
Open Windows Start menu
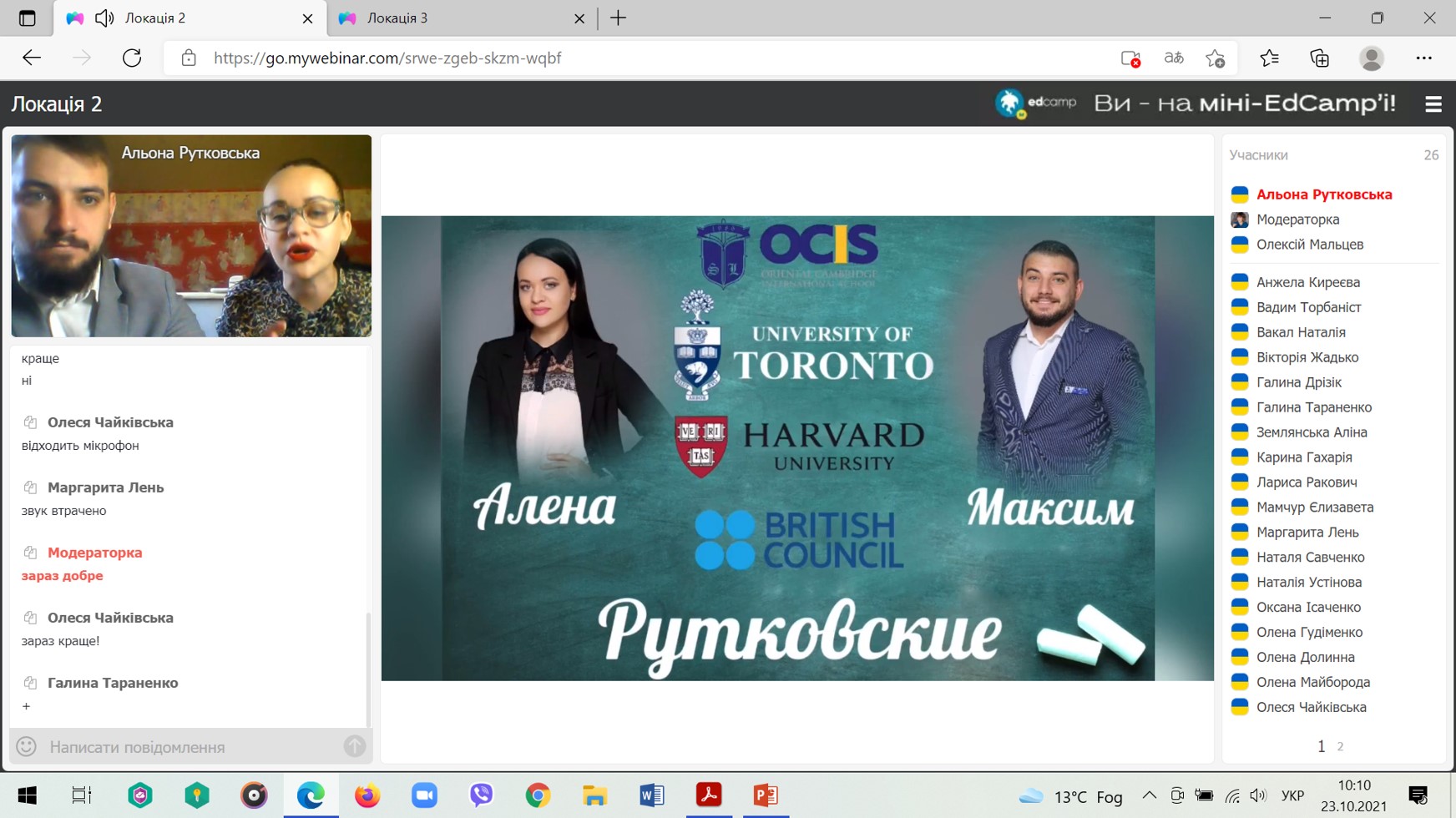[x=28, y=795]
